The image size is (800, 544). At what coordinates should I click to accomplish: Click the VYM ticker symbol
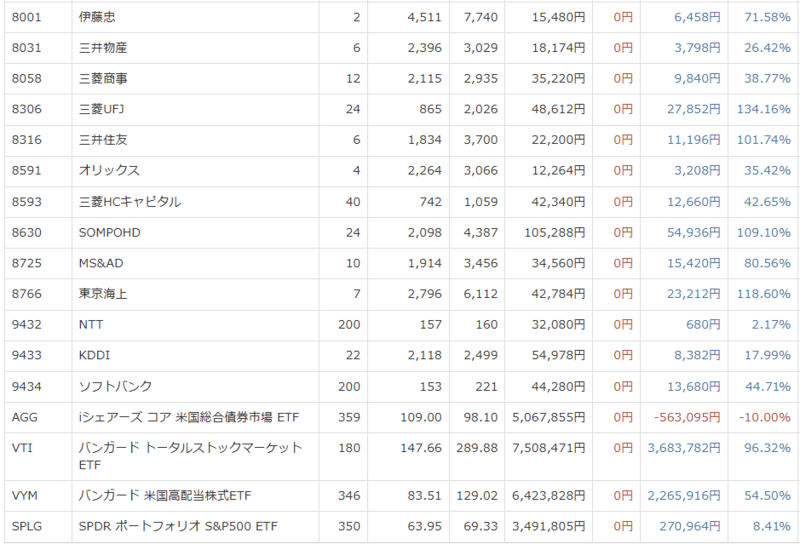24,496
